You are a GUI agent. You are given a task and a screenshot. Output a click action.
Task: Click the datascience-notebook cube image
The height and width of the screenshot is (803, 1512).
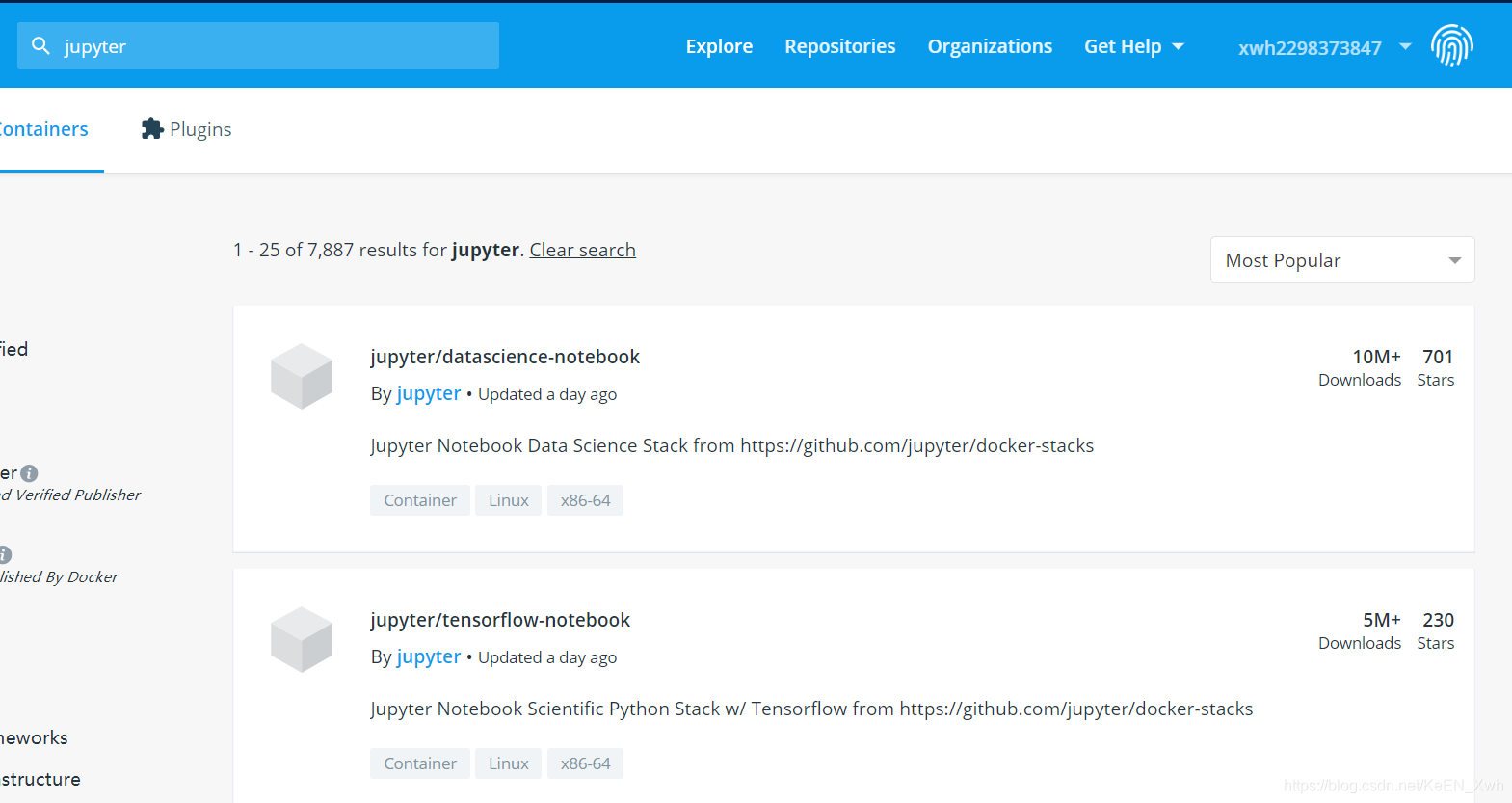coord(302,376)
